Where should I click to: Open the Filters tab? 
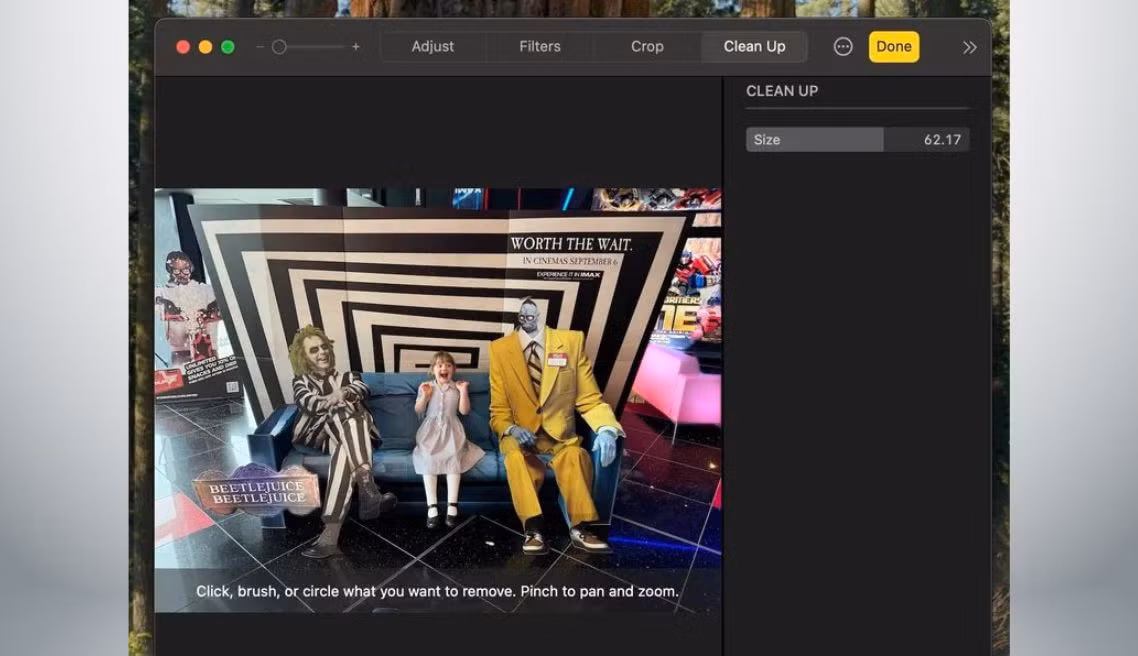pos(540,46)
